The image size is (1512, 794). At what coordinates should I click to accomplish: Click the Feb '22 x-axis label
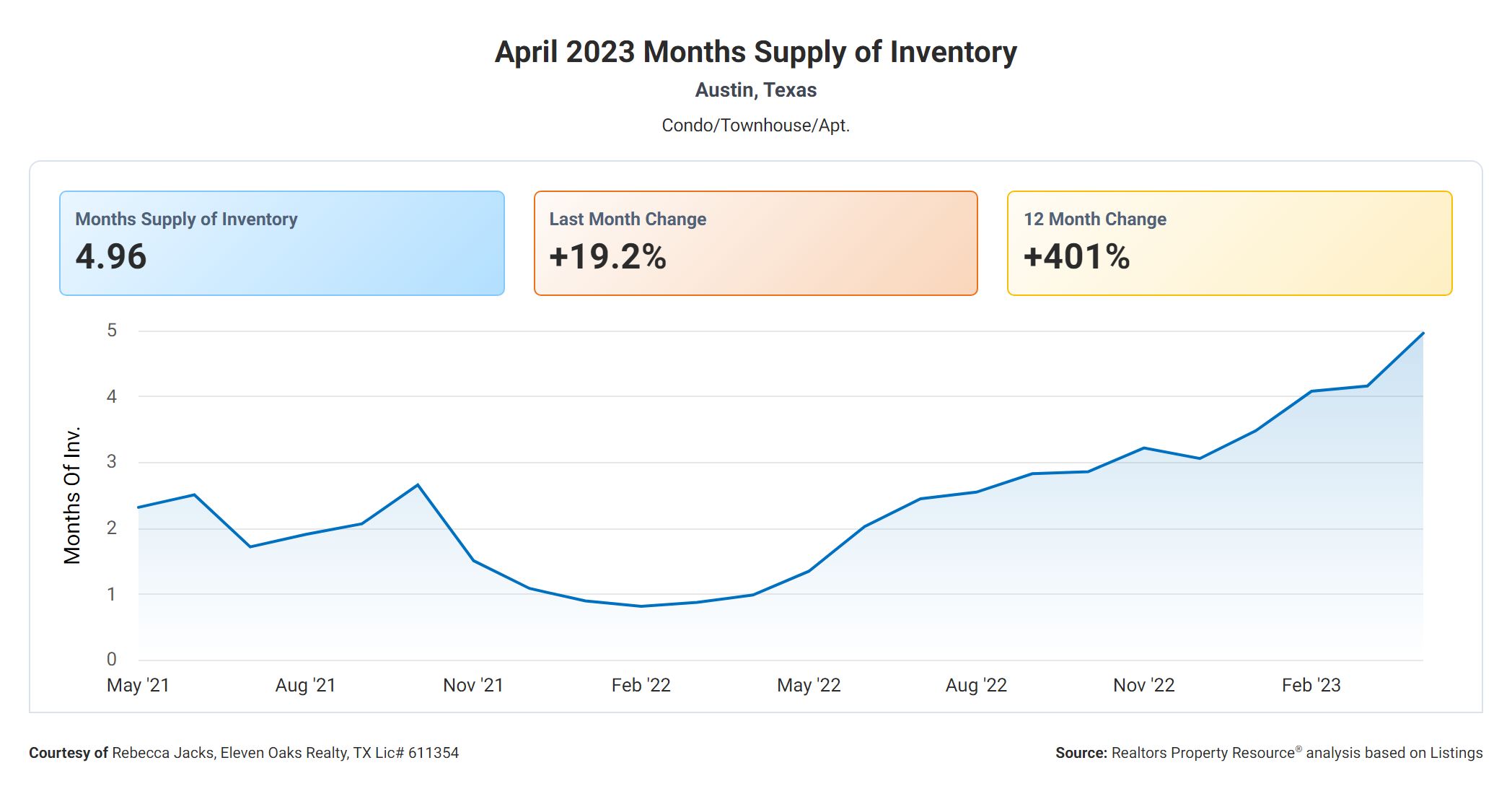point(641,685)
